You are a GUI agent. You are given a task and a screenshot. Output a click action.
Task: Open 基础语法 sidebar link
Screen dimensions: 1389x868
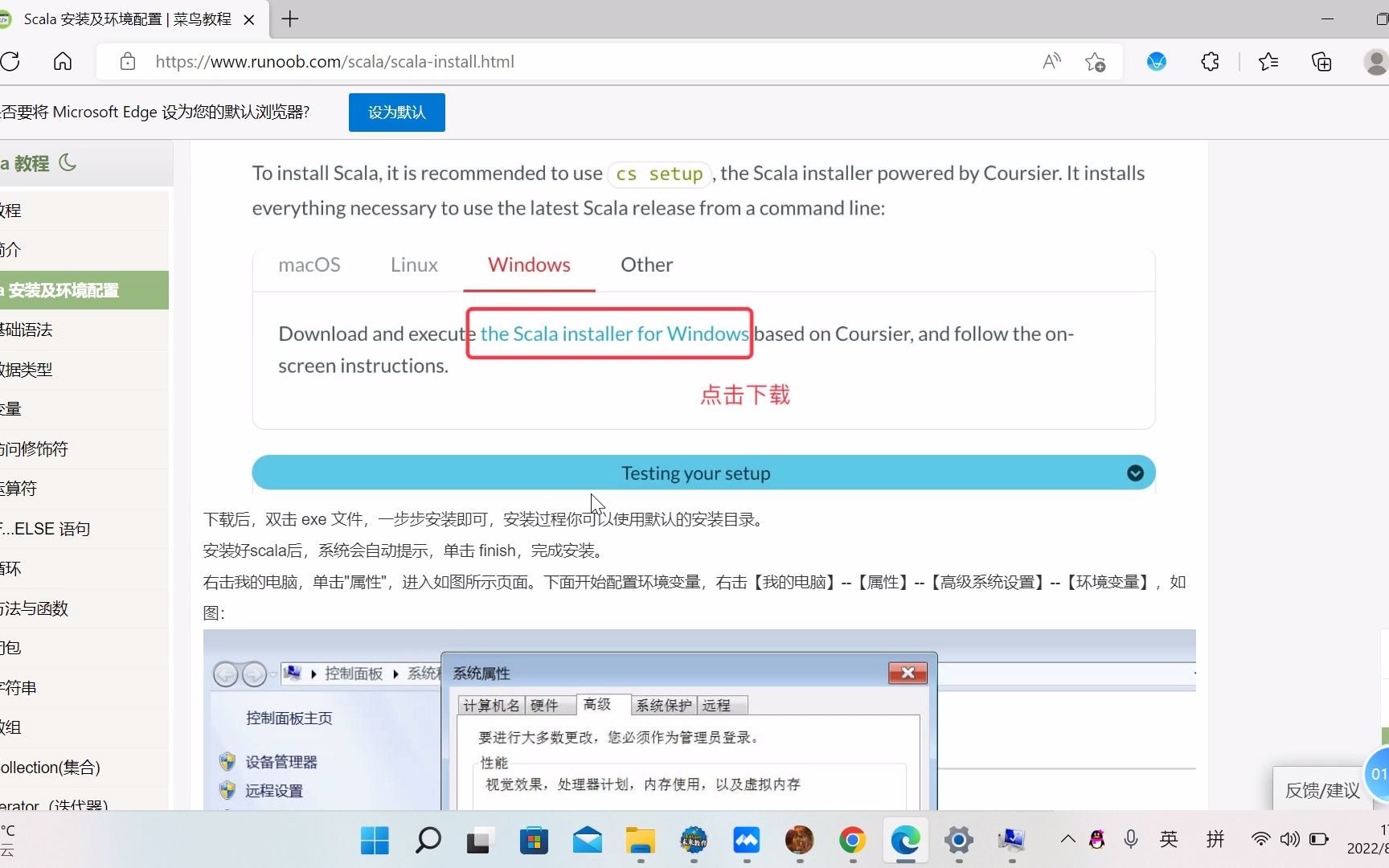84,330
